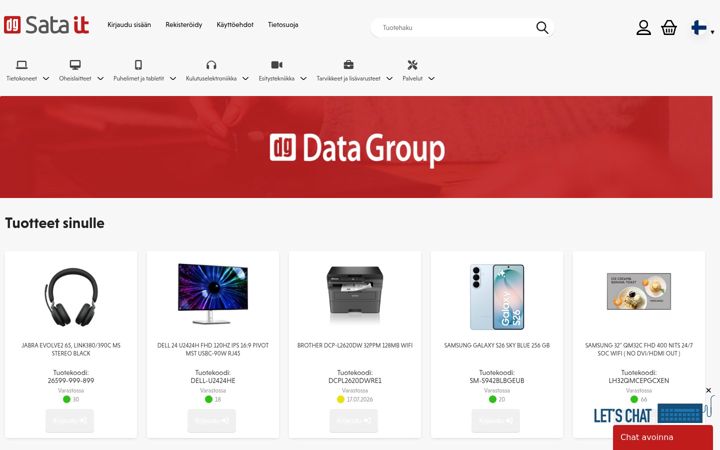This screenshot has height=450, width=720.
Task: Expand the Kulutuselektroniikka chevron
Action: (x=245, y=79)
